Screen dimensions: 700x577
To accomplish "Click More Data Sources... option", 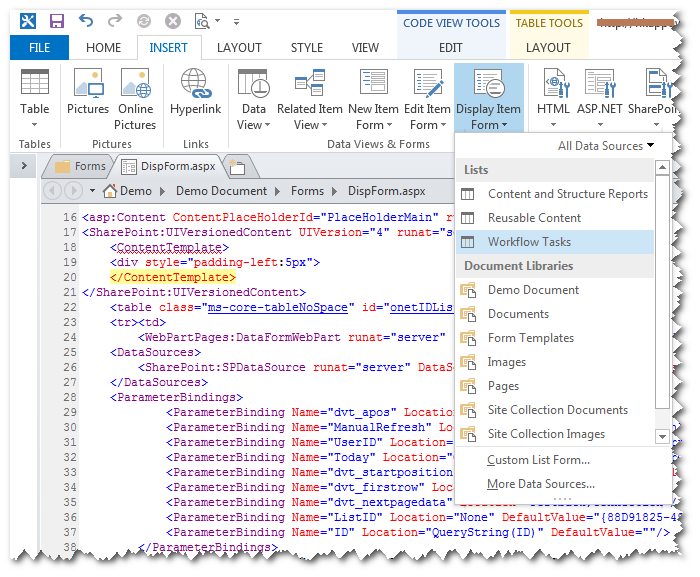I will click(x=541, y=484).
